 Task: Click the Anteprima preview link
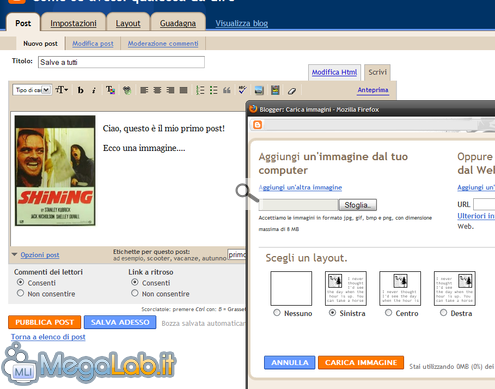pyautogui.click(x=373, y=90)
